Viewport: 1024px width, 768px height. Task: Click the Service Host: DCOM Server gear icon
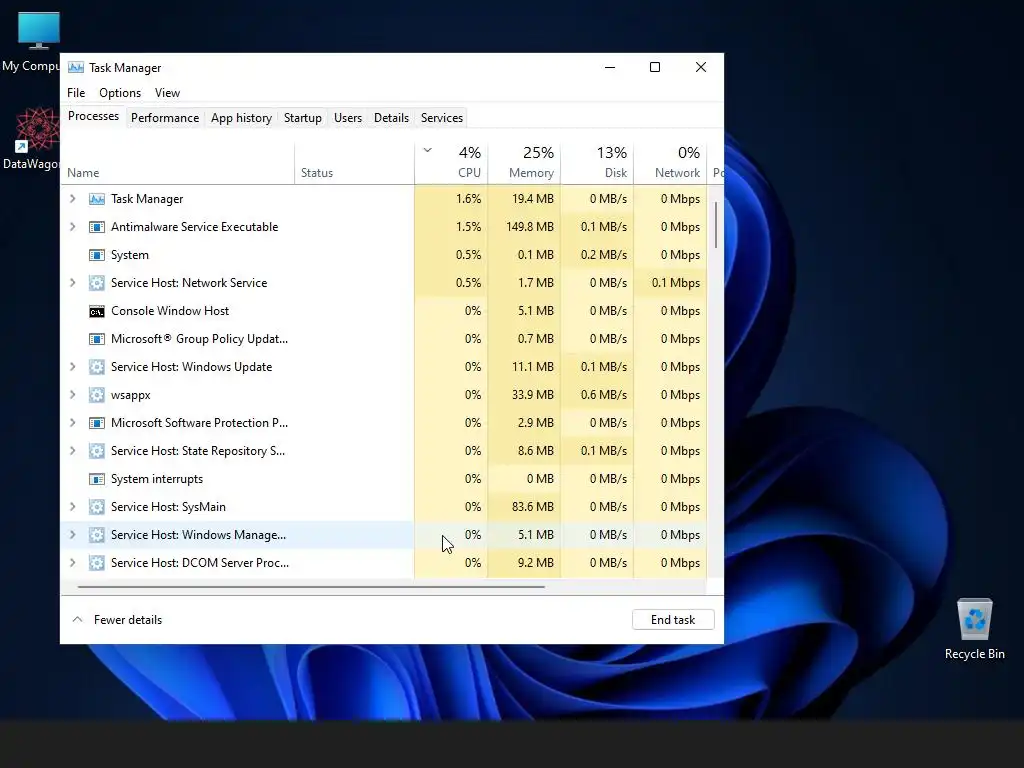click(x=97, y=563)
